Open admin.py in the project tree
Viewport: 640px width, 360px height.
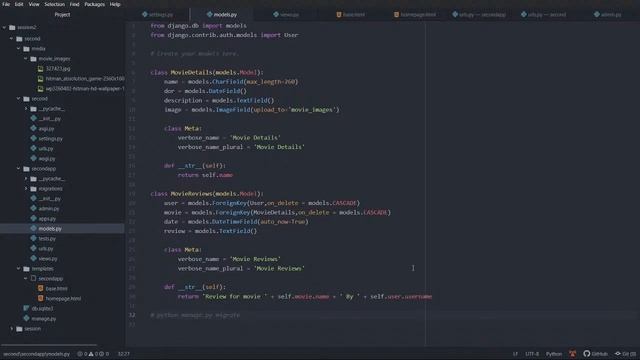[49, 209]
